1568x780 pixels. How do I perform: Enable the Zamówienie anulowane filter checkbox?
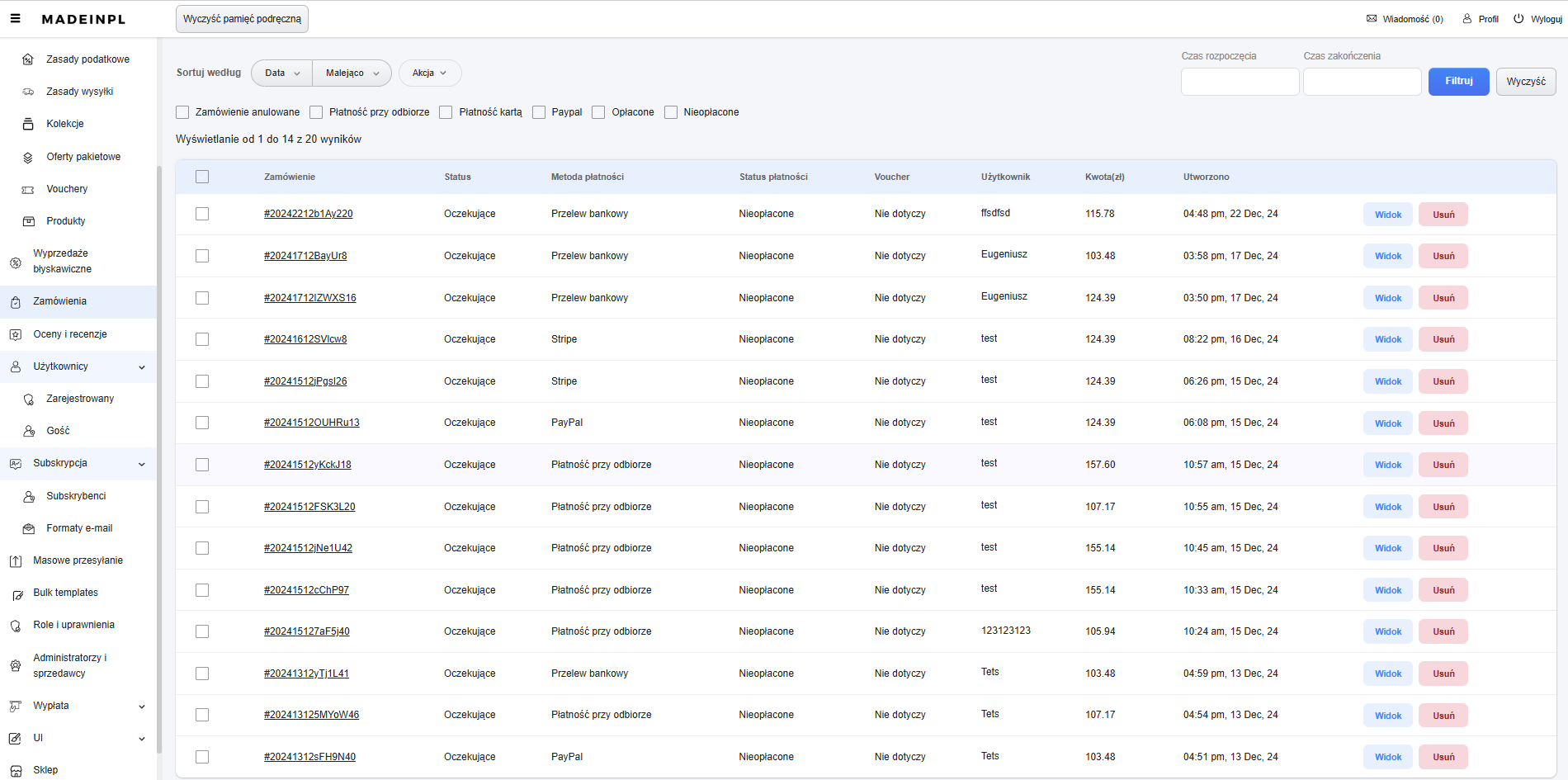tap(182, 112)
